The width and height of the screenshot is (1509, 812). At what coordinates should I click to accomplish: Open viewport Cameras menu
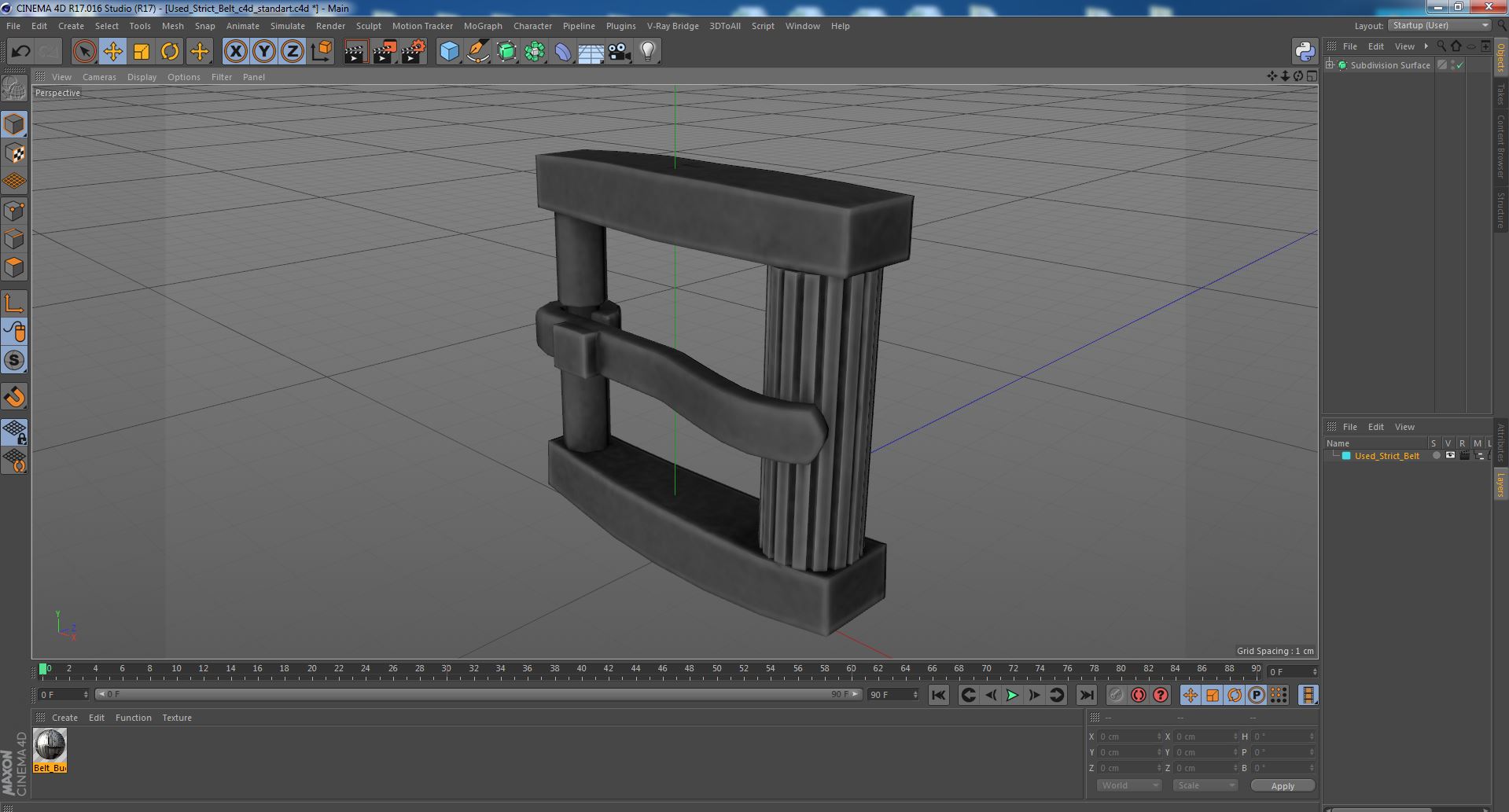pyautogui.click(x=99, y=77)
